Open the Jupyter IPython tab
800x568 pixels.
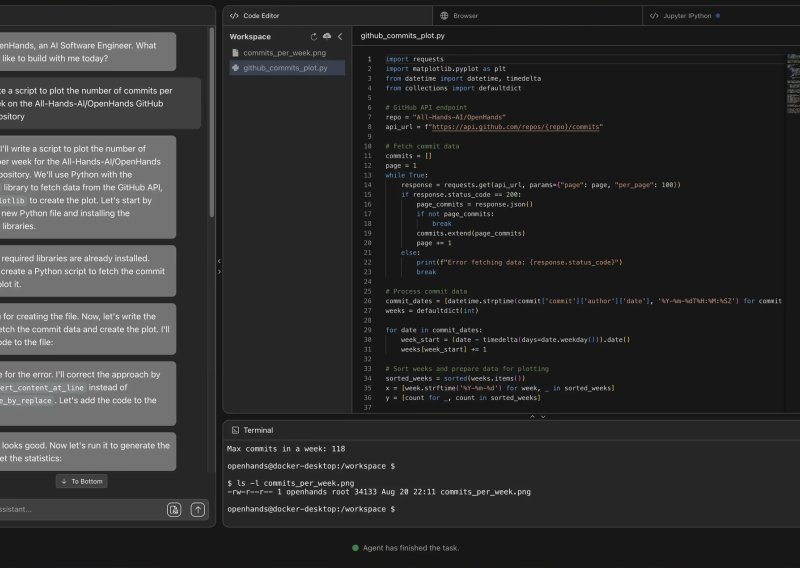click(721, 16)
